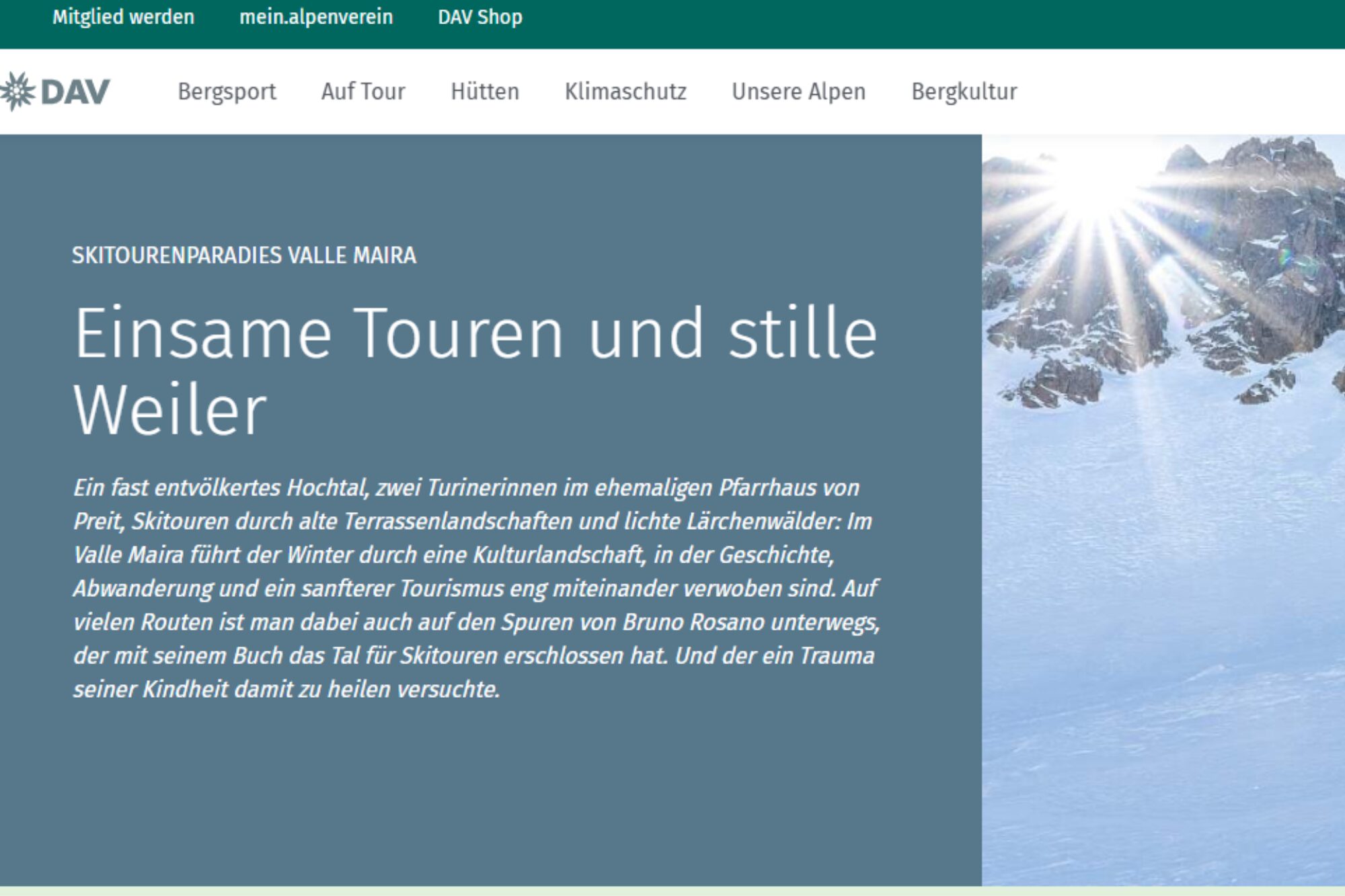
Task: Open mein.alpenverein from the top bar
Action: point(317,17)
